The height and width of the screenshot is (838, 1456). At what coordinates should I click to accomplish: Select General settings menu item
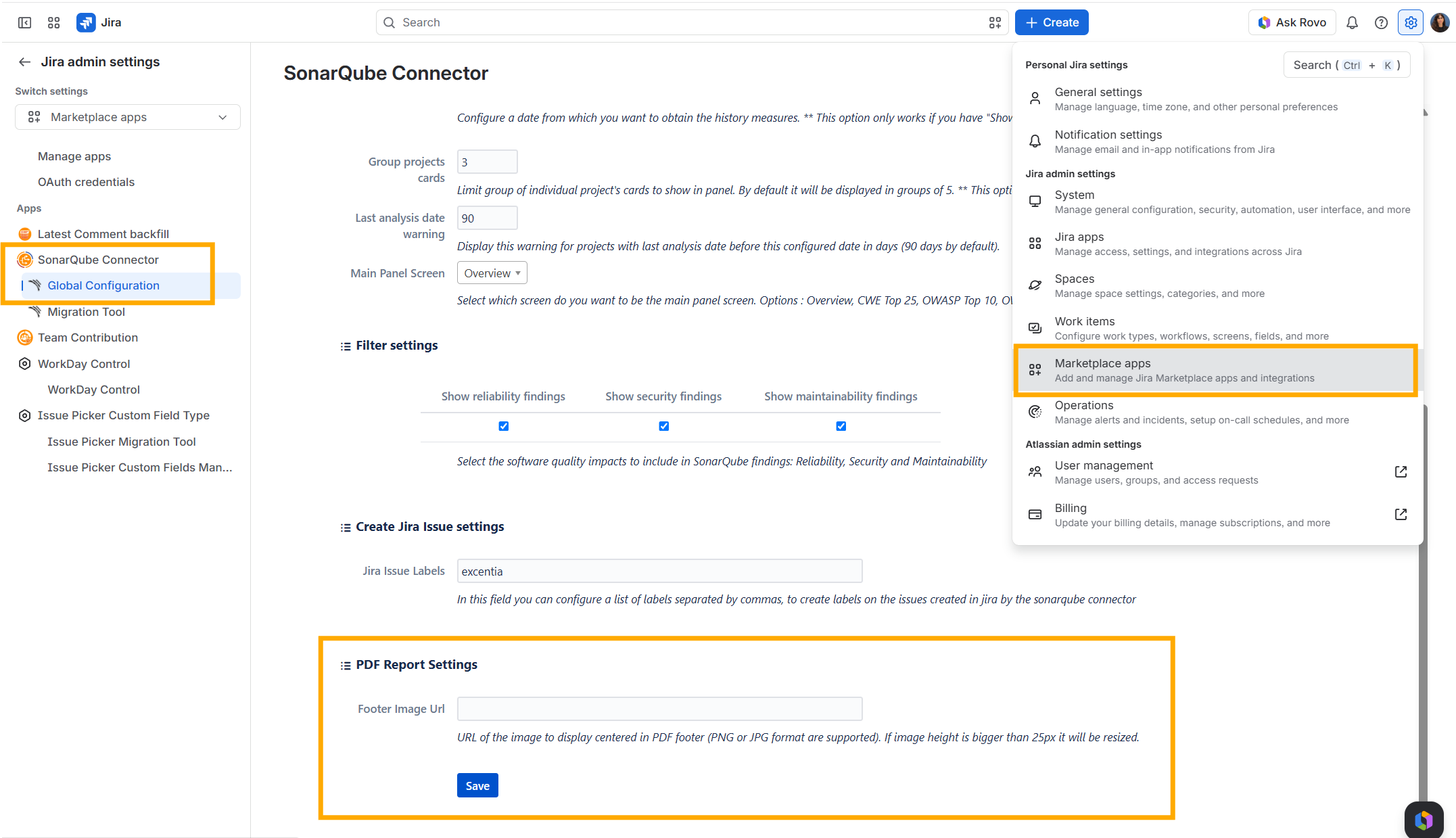(x=1217, y=99)
